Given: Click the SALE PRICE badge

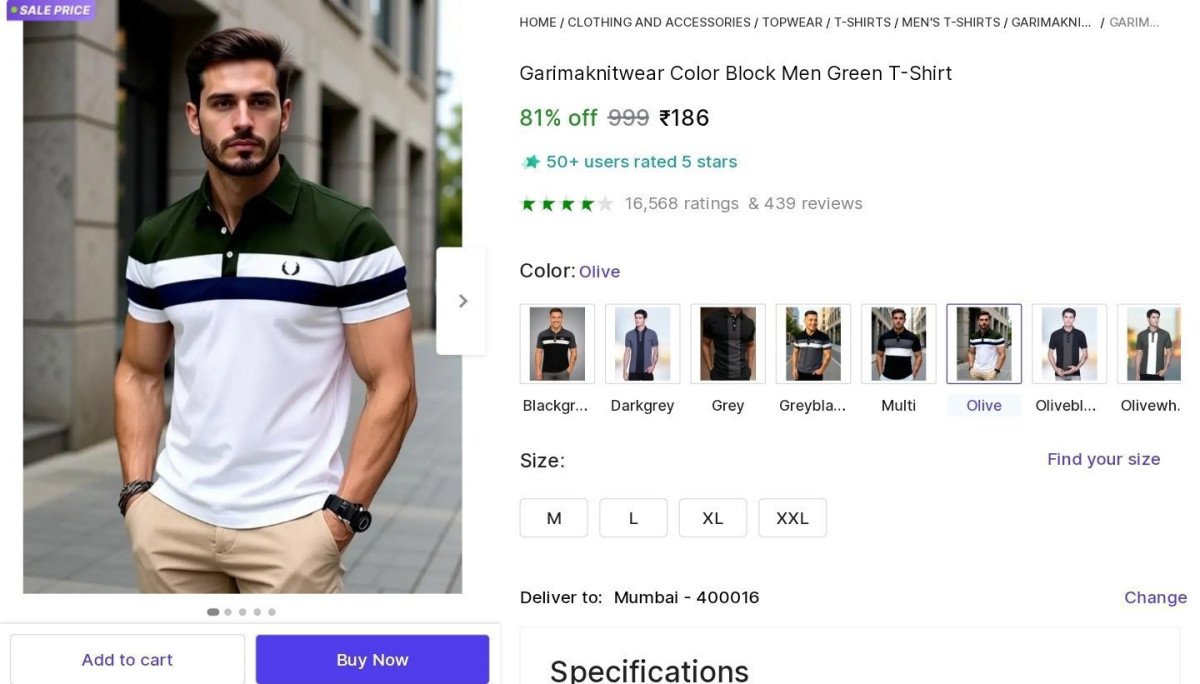Looking at the screenshot, I should 51,10.
